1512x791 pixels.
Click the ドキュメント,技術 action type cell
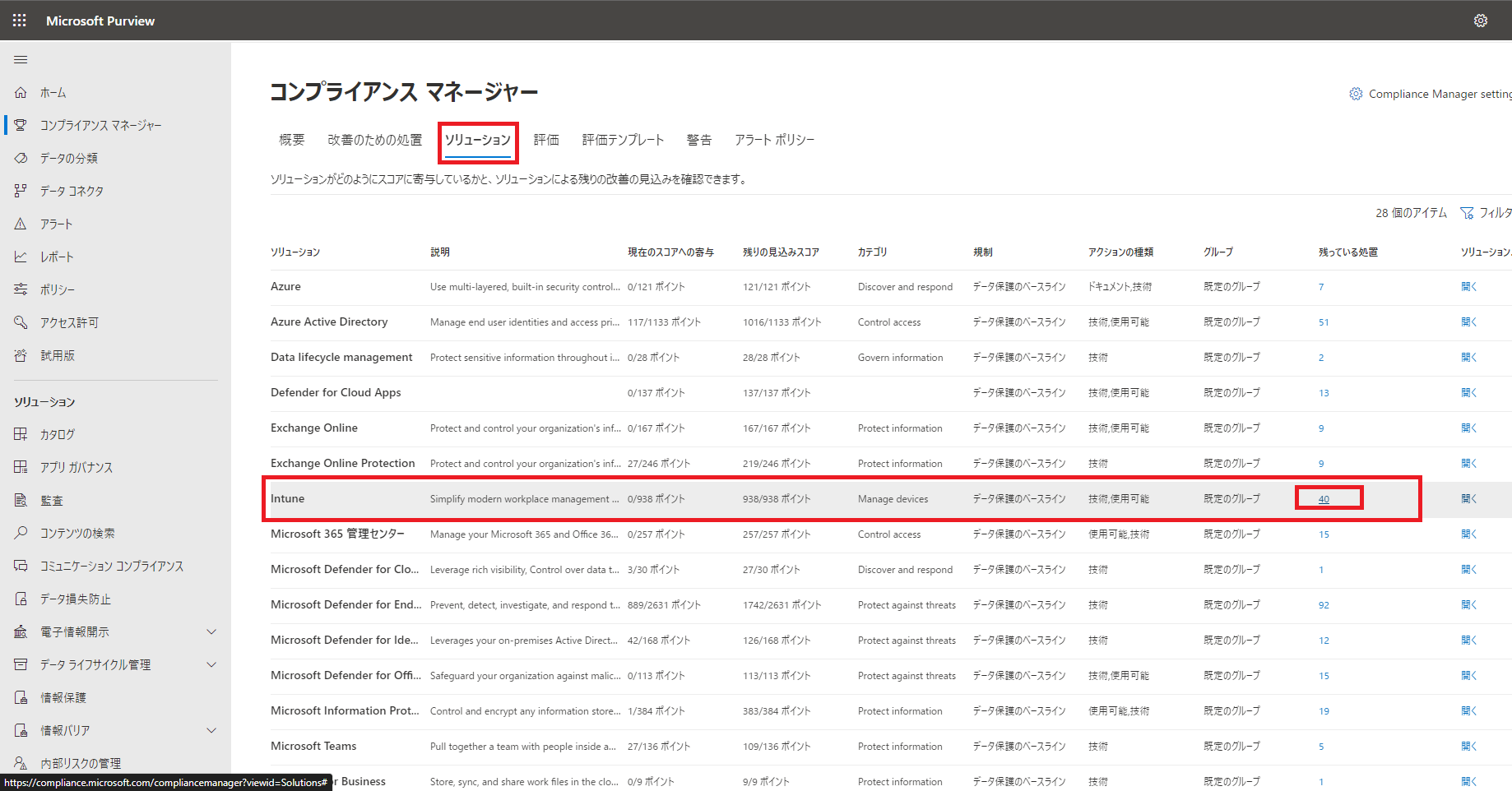[x=1120, y=287]
